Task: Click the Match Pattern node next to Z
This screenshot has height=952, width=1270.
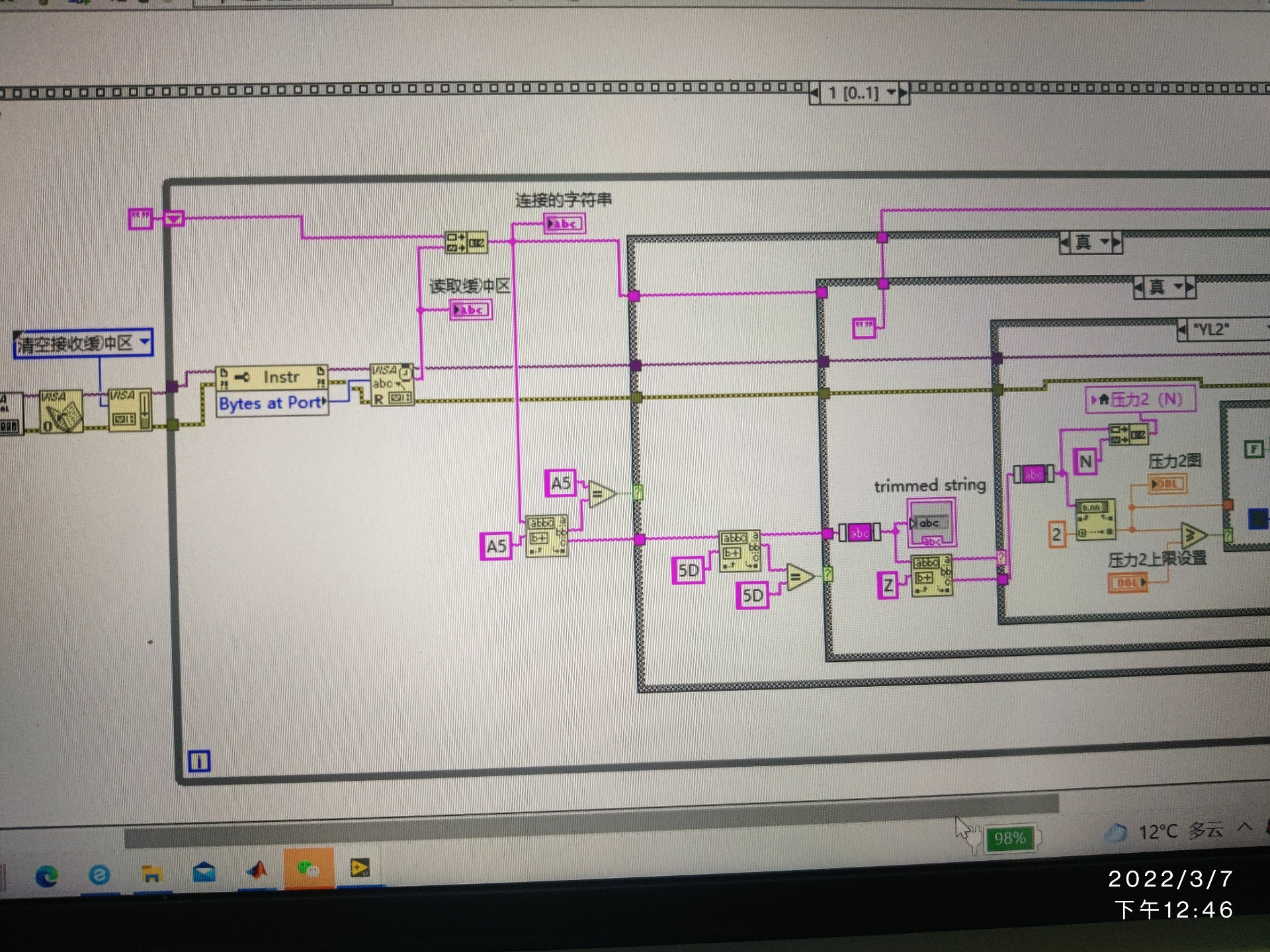Action: click(931, 575)
